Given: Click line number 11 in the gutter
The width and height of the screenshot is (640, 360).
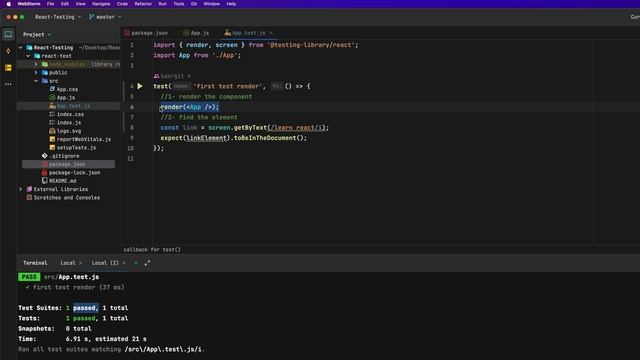Looking at the screenshot, I should pyautogui.click(x=130, y=159).
